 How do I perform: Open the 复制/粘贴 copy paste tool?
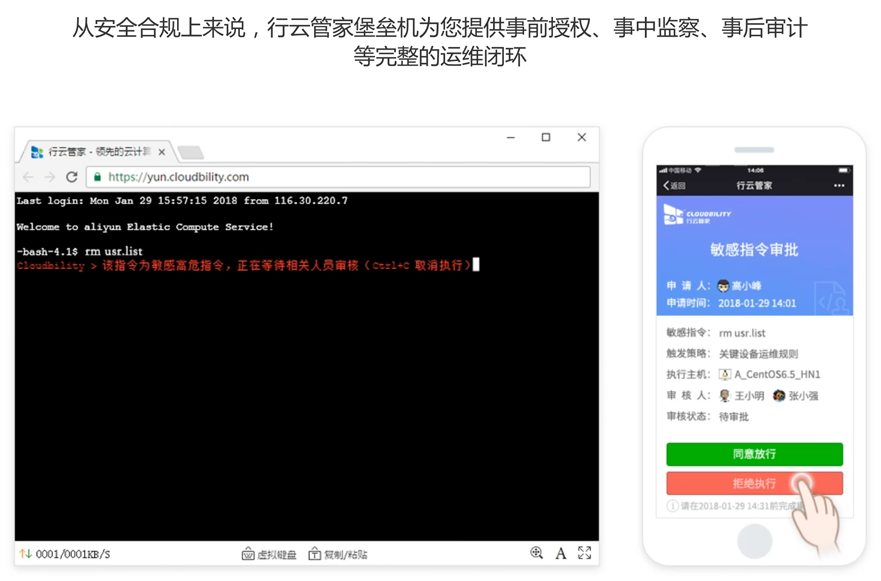pyautogui.click(x=338, y=554)
